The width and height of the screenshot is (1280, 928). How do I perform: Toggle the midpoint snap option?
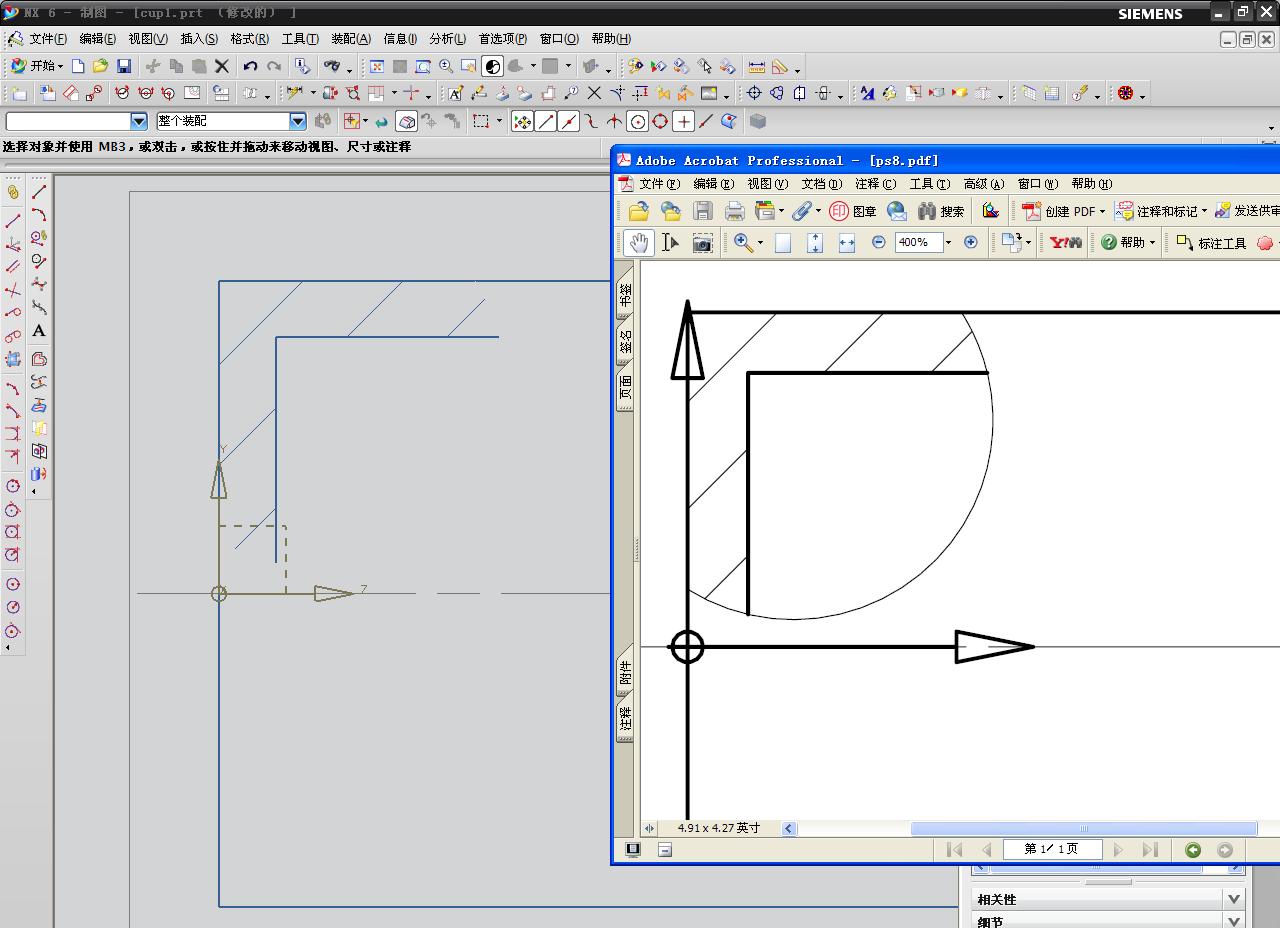569,121
